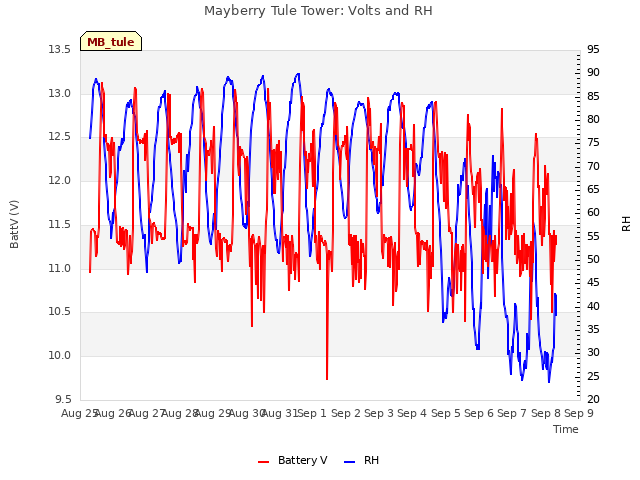Click the lowest red voltage spike near 9.7 V
Screen dimensions: 640x480
(x=327, y=378)
